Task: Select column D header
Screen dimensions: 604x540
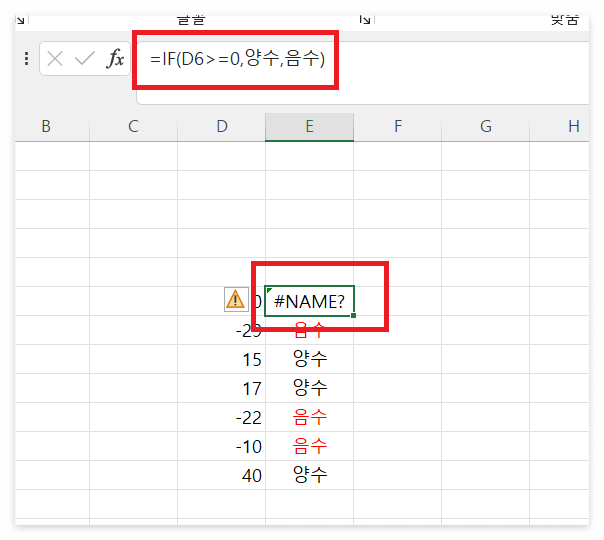Action: pyautogui.click(x=221, y=127)
